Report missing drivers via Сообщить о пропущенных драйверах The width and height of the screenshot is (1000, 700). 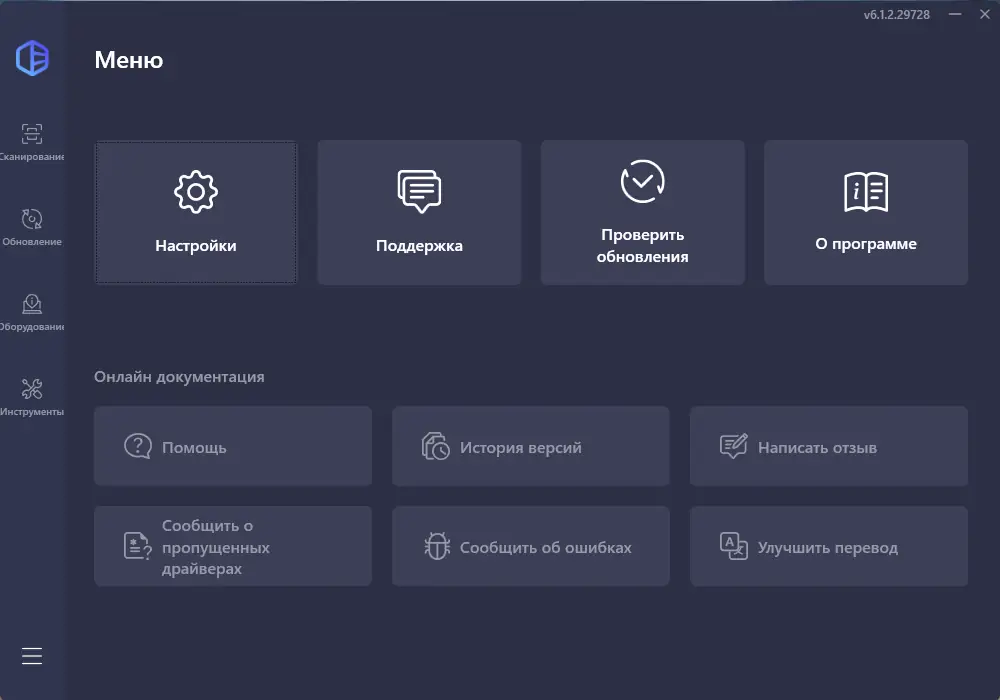coord(233,546)
